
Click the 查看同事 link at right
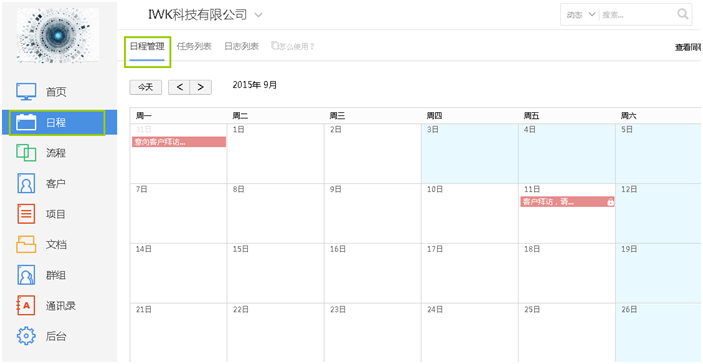[689, 47]
